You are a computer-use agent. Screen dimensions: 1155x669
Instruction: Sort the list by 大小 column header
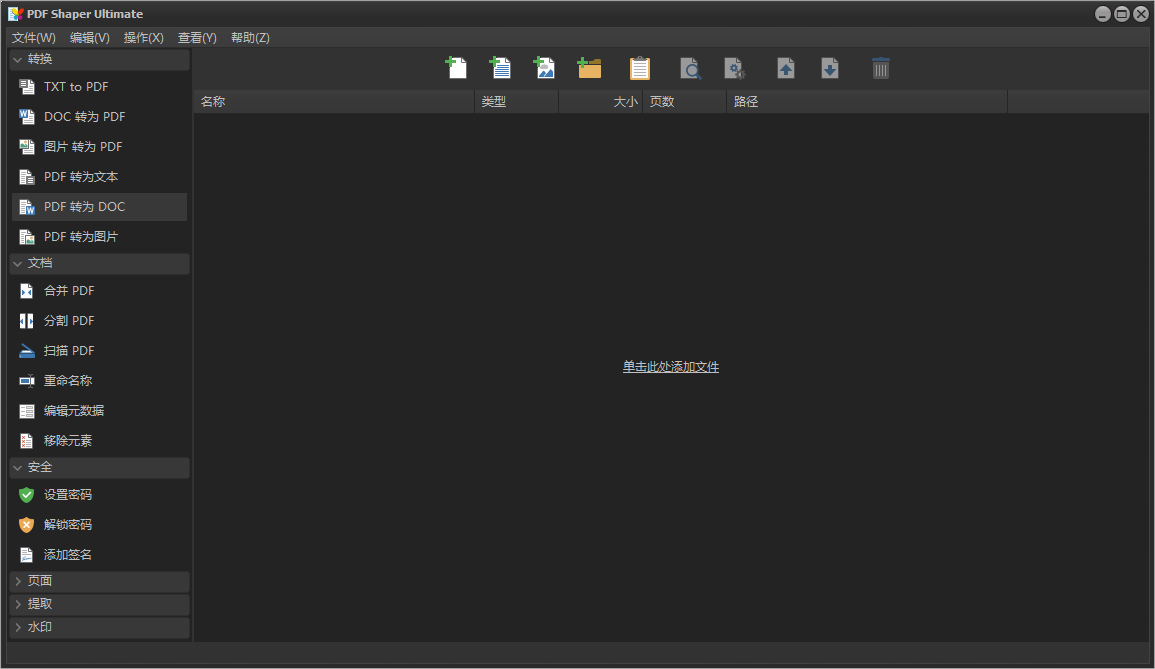[601, 102]
